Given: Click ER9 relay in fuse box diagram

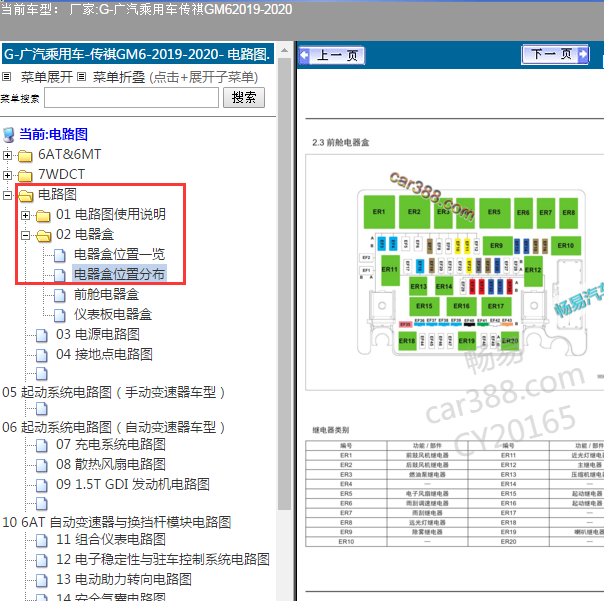Looking at the screenshot, I should (497, 245).
